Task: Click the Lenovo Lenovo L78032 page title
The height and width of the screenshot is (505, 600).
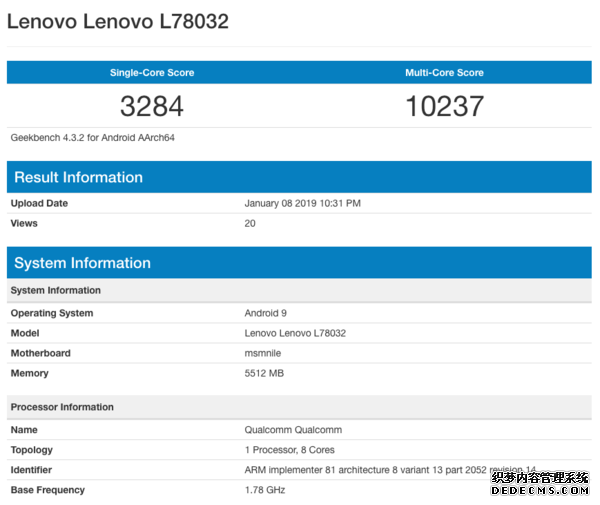Action: pos(118,21)
